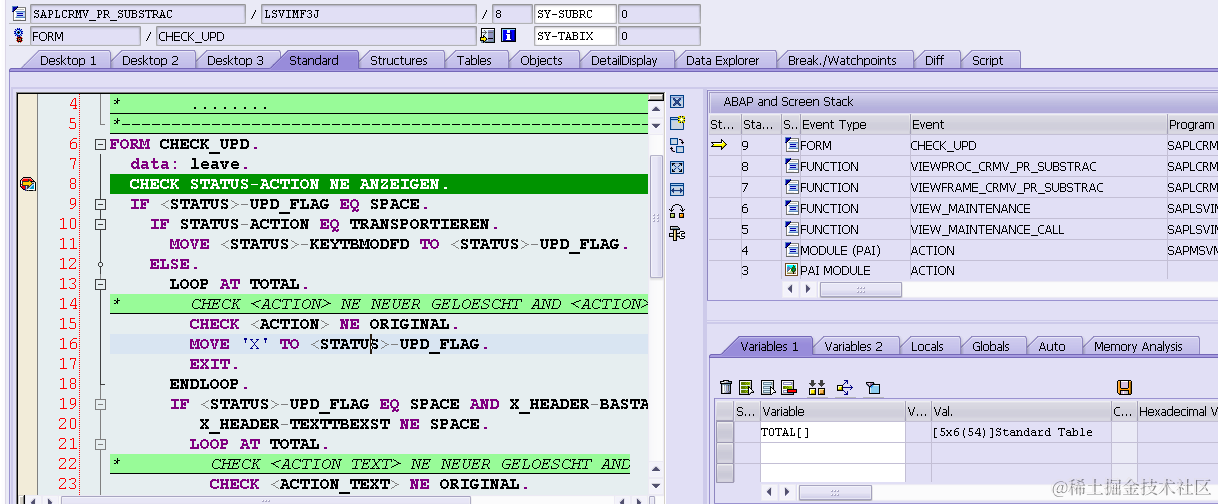Click the new tool icon with yellow star
This screenshot has width=1218, height=504.
(677, 123)
